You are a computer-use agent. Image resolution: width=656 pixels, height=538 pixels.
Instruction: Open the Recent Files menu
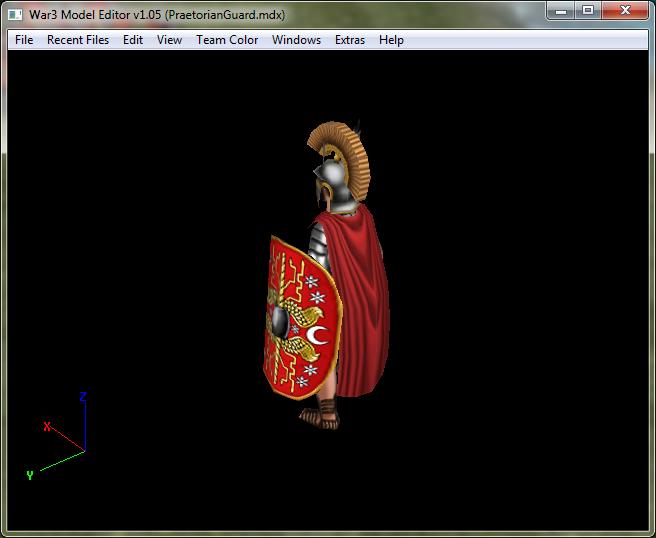(x=78, y=40)
